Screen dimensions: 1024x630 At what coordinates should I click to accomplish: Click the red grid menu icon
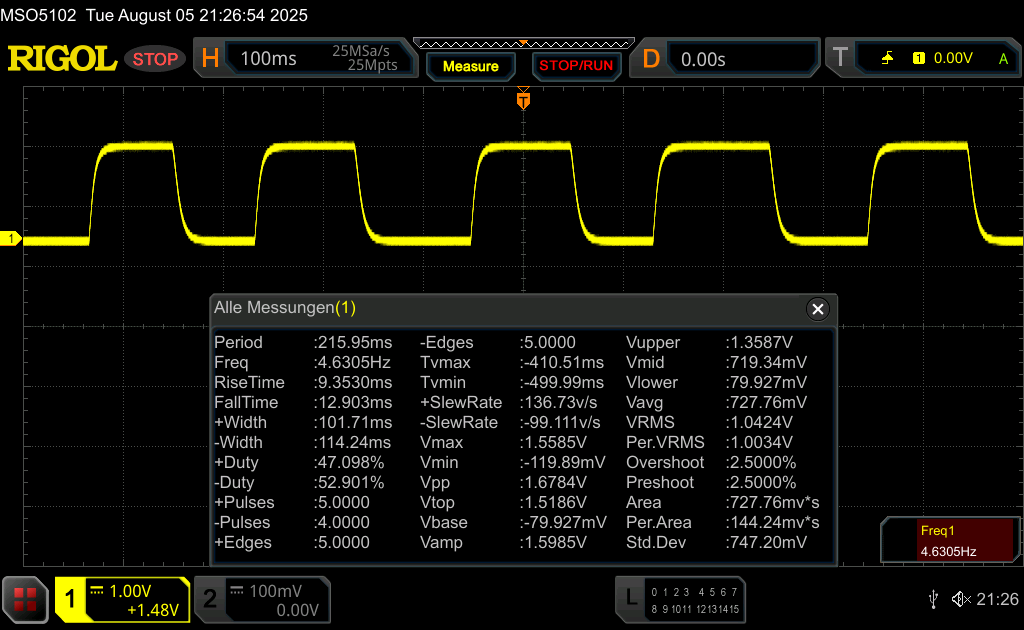click(x=25, y=599)
